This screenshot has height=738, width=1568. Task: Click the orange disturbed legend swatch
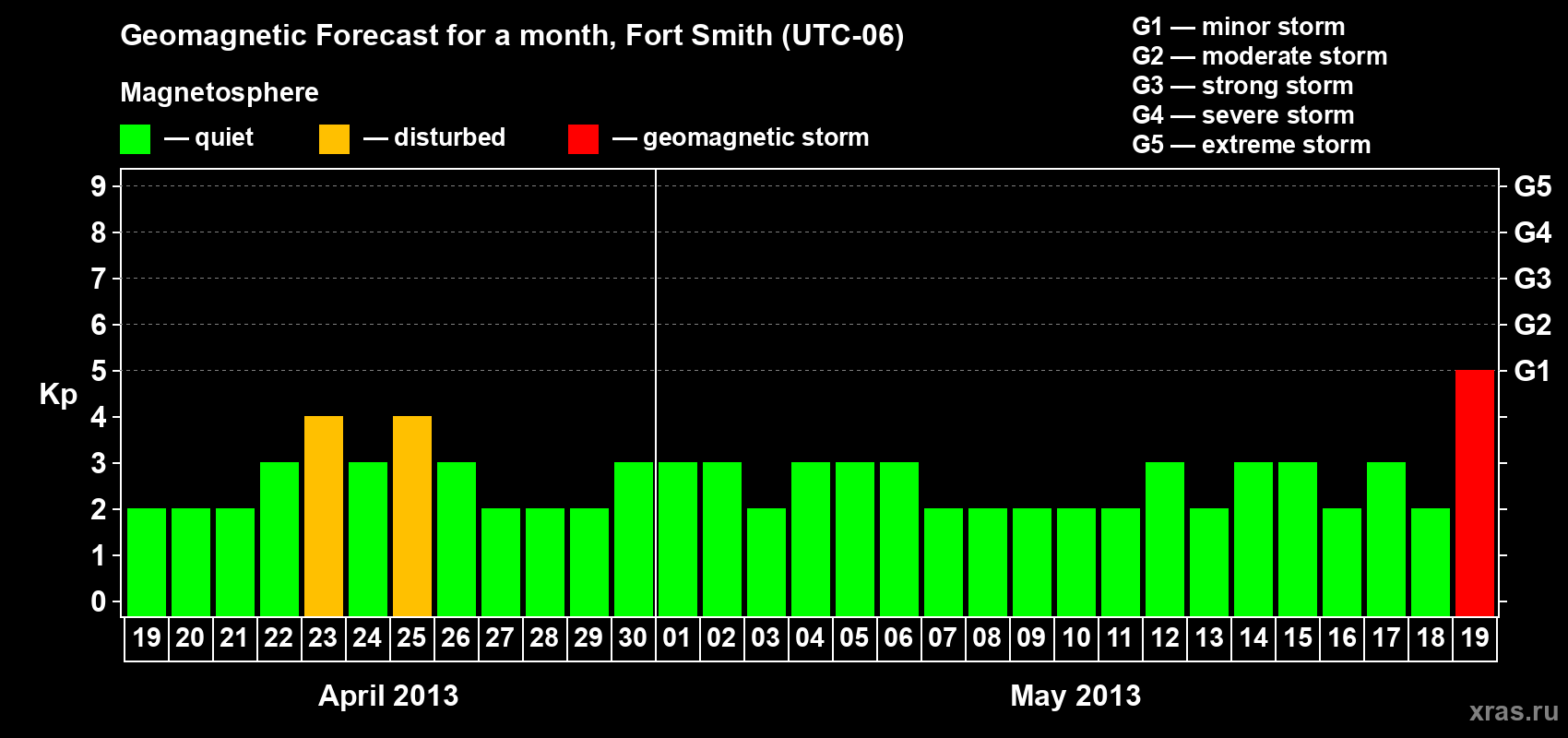pyautogui.click(x=334, y=139)
